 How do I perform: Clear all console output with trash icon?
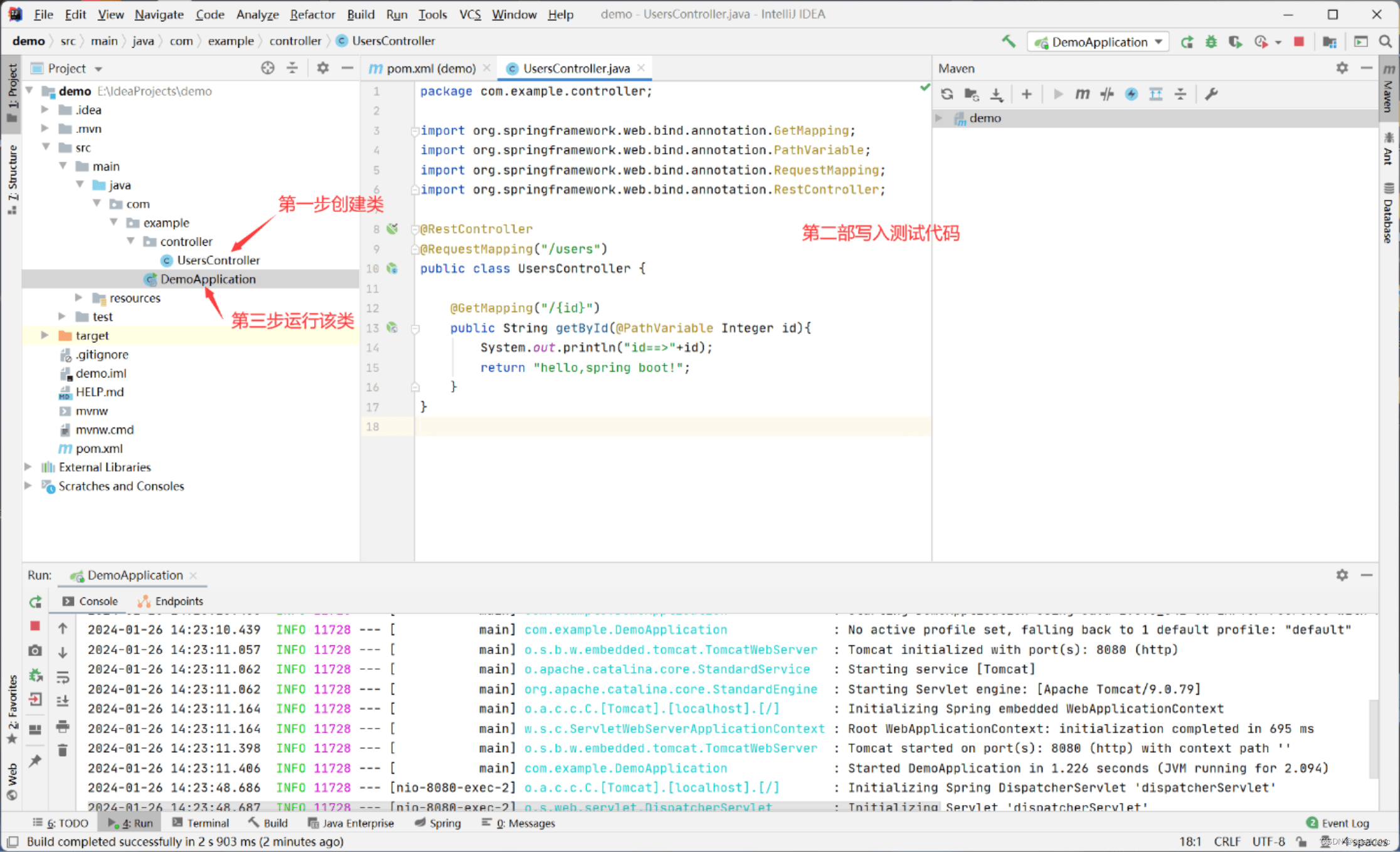point(63,750)
